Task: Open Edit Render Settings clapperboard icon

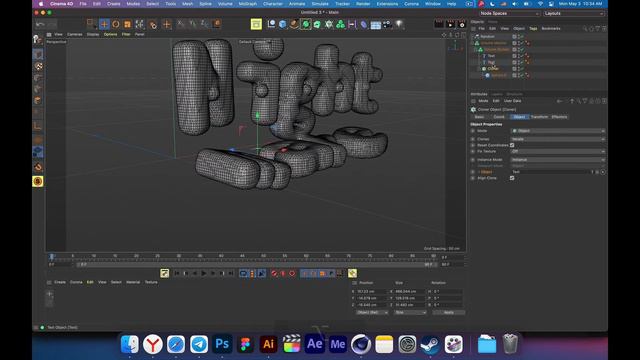Action: click(462, 24)
